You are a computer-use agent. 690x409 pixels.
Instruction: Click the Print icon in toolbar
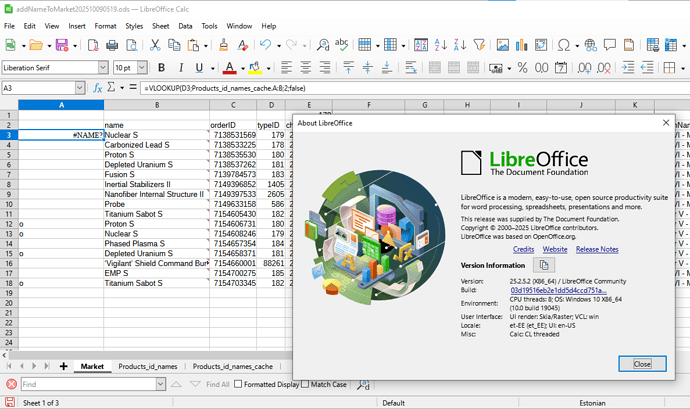click(x=111, y=45)
